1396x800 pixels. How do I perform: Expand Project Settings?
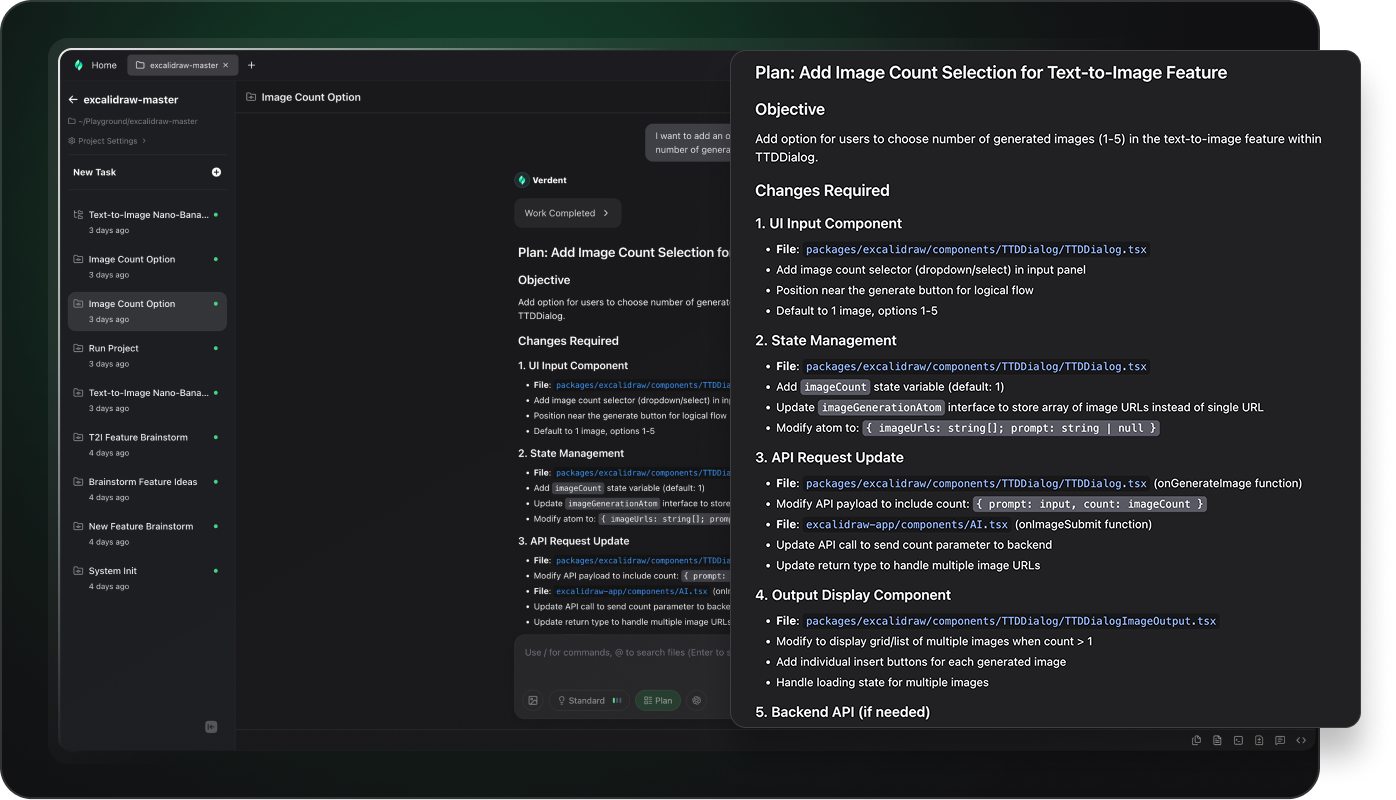click(107, 141)
